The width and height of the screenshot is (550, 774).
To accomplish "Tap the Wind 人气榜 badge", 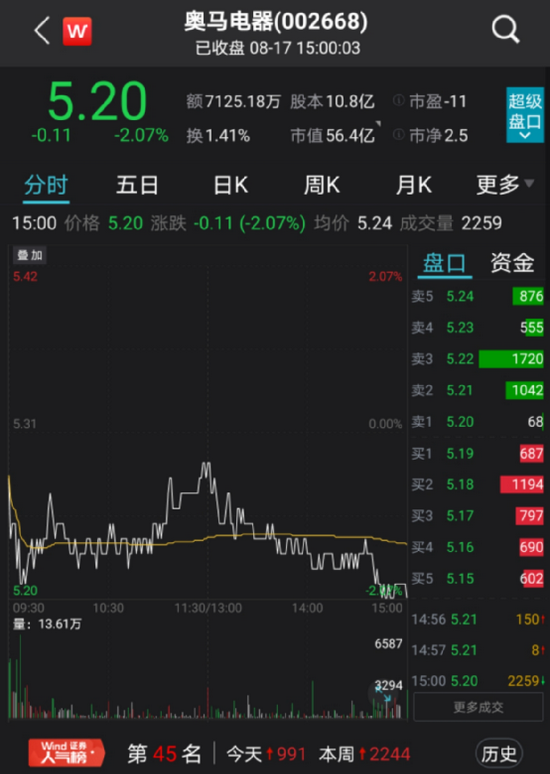I will (x=66, y=753).
